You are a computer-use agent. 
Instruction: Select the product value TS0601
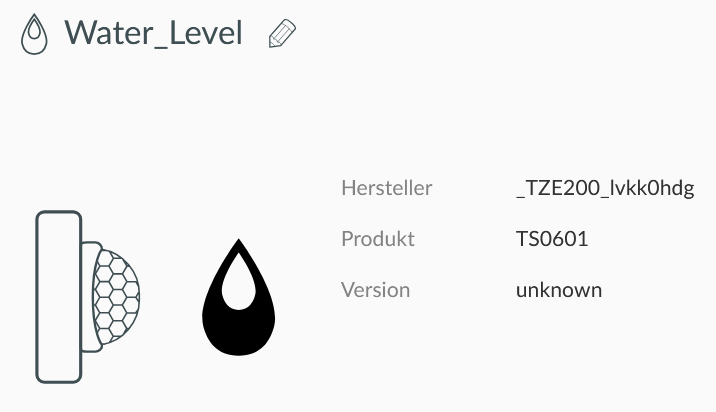[x=552, y=239]
